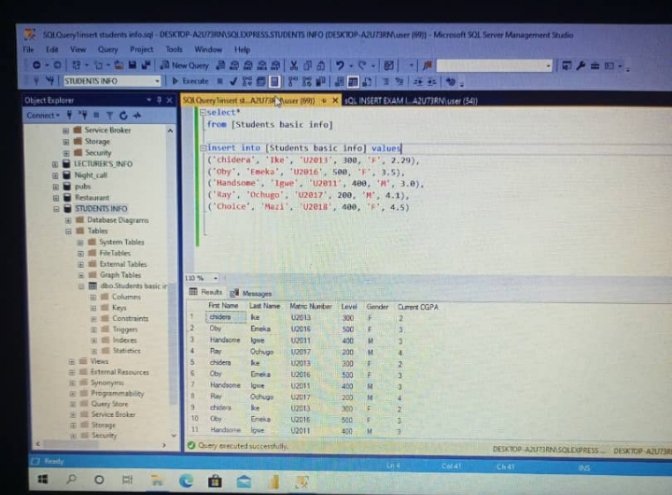This screenshot has height=495, width=672.
Task: Collapse the insert statement outlining box
Action: 203,148
